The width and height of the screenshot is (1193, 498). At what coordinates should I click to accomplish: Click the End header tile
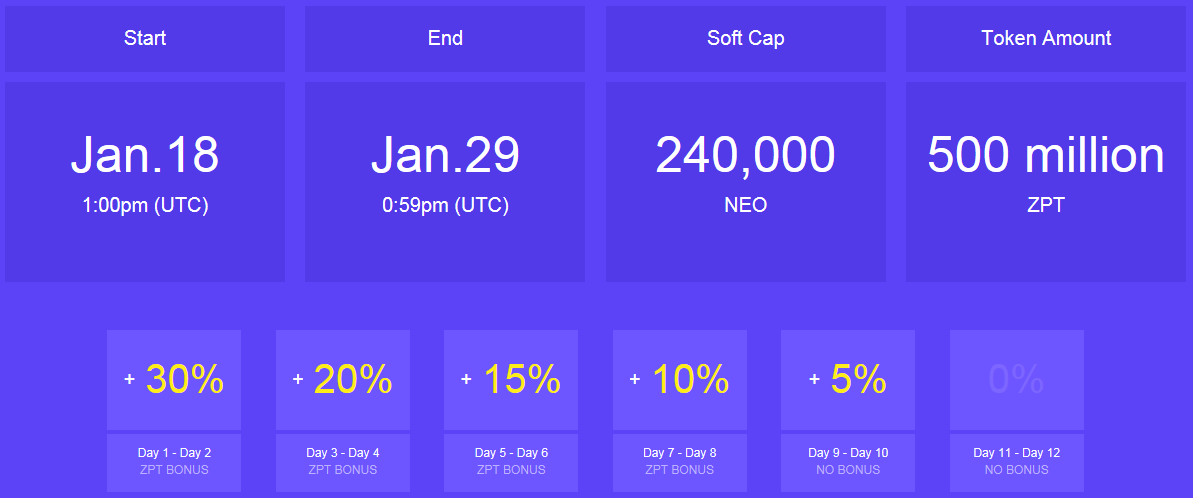[x=445, y=39]
